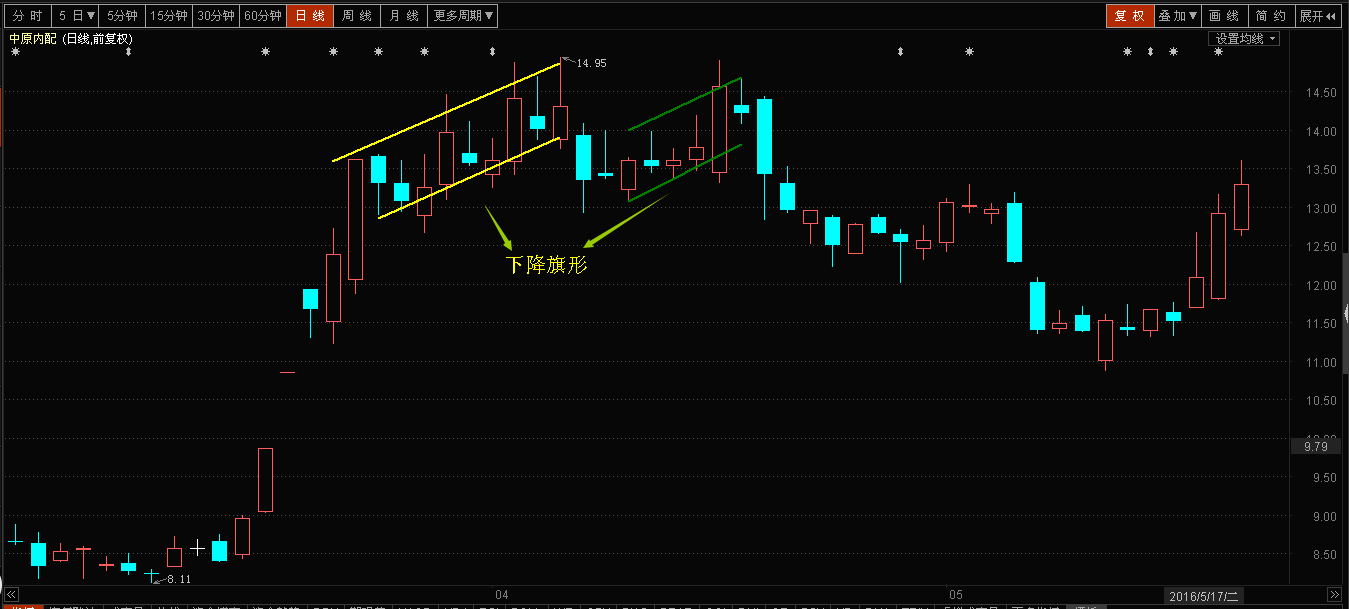Click the 04 month label on time axis
The image size is (1349, 609).
tap(502, 595)
